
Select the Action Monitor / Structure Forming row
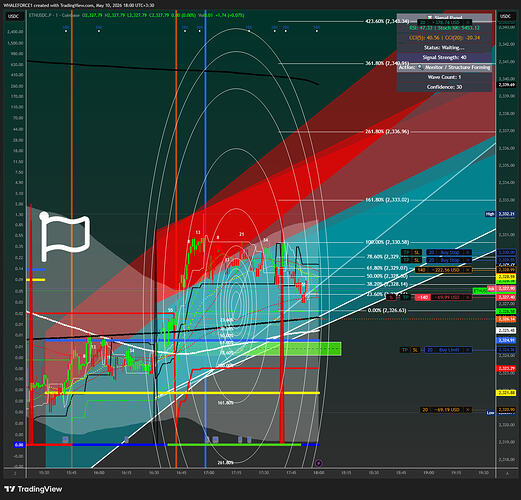[x=444, y=67]
